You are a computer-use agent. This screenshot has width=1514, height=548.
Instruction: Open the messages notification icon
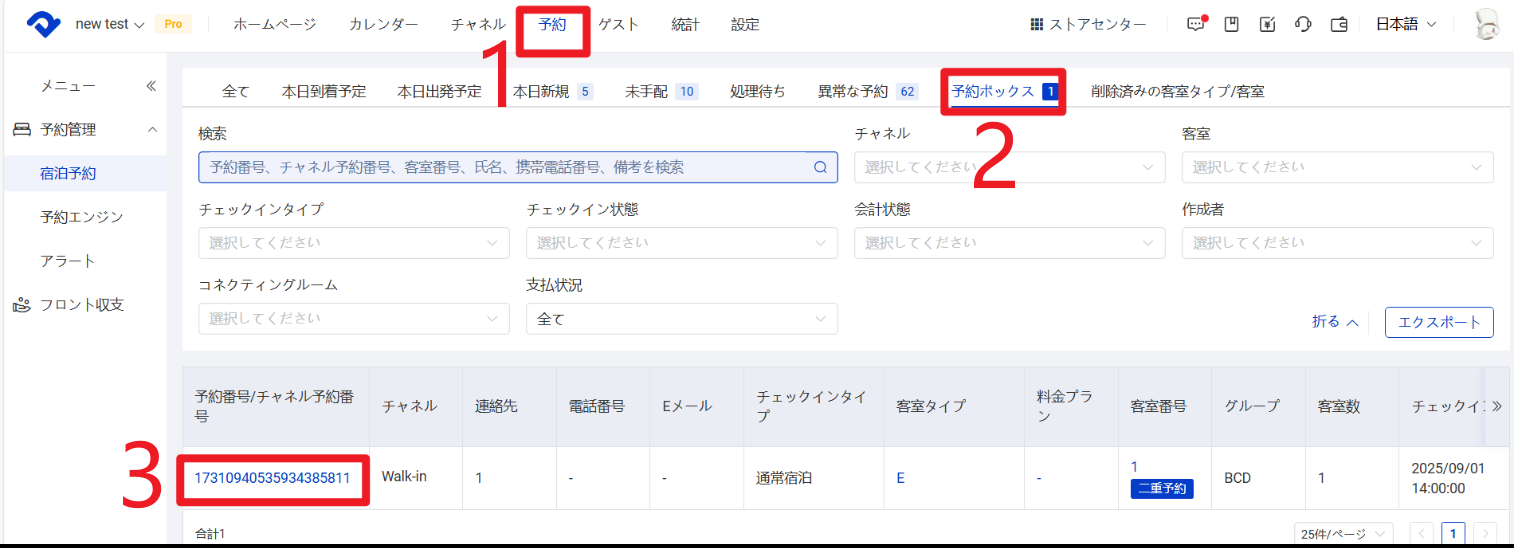point(1196,25)
